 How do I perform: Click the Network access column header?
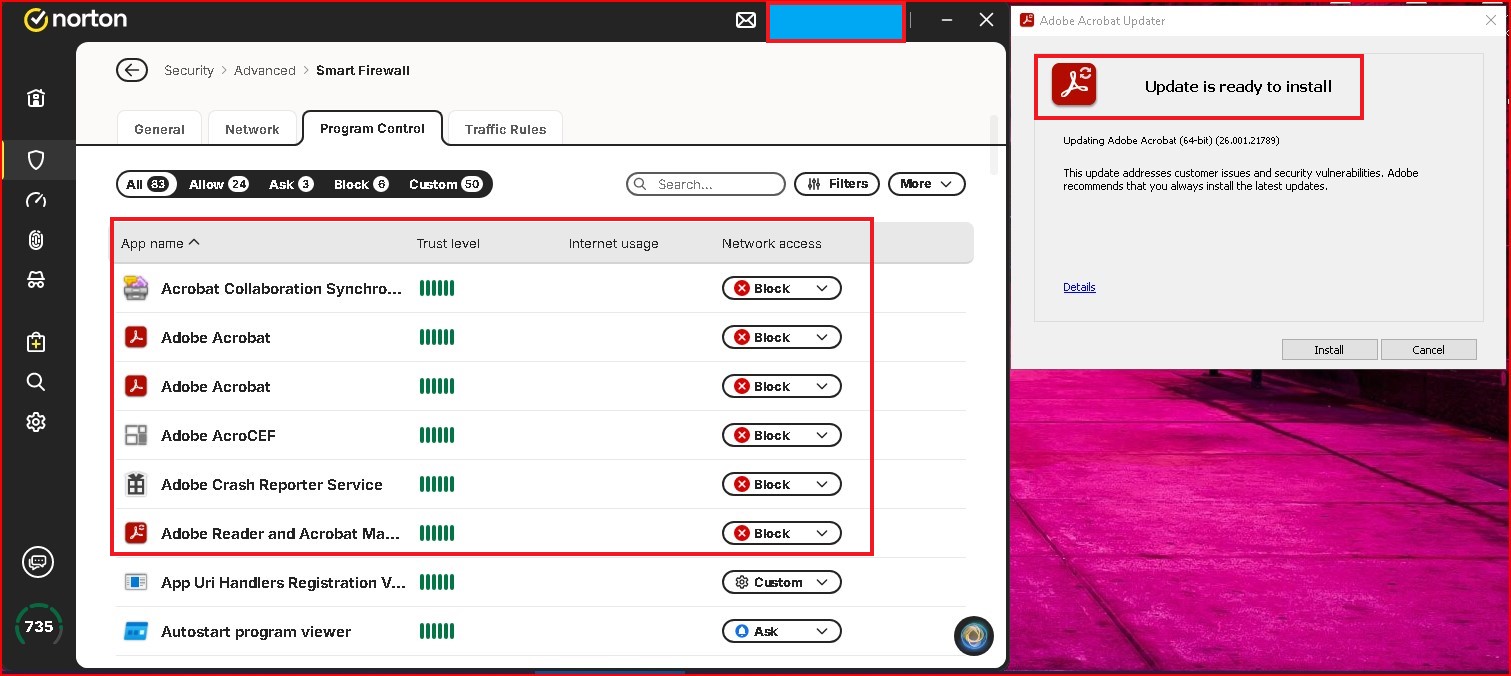(772, 243)
